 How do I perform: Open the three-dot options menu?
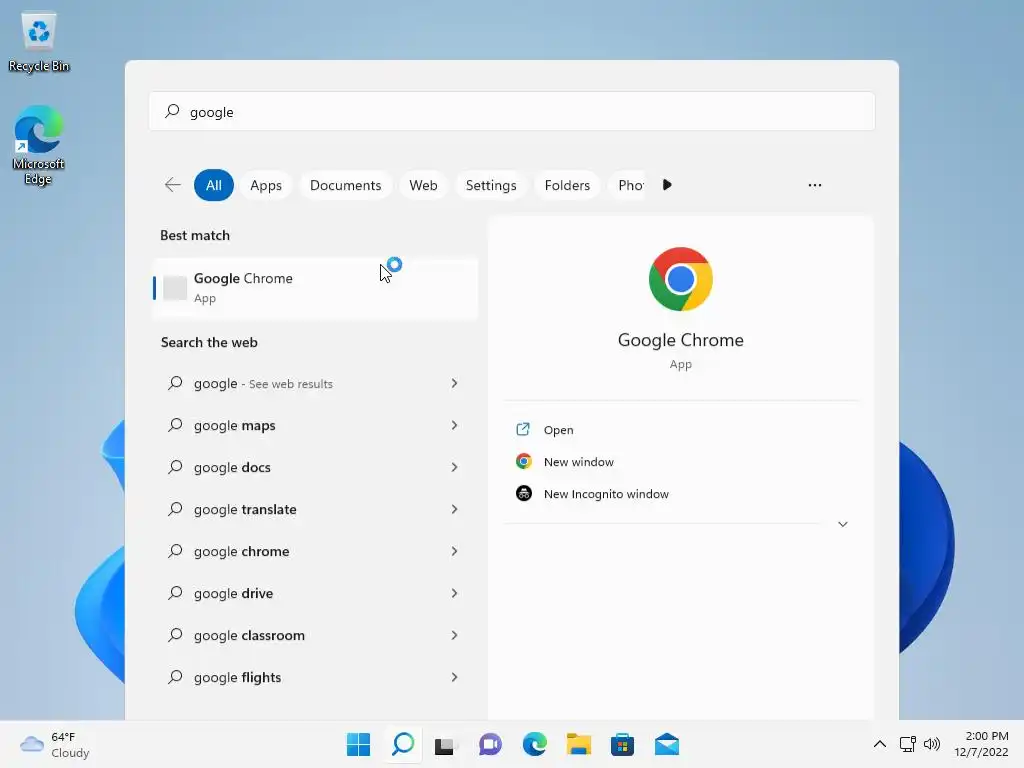pos(815,185)
